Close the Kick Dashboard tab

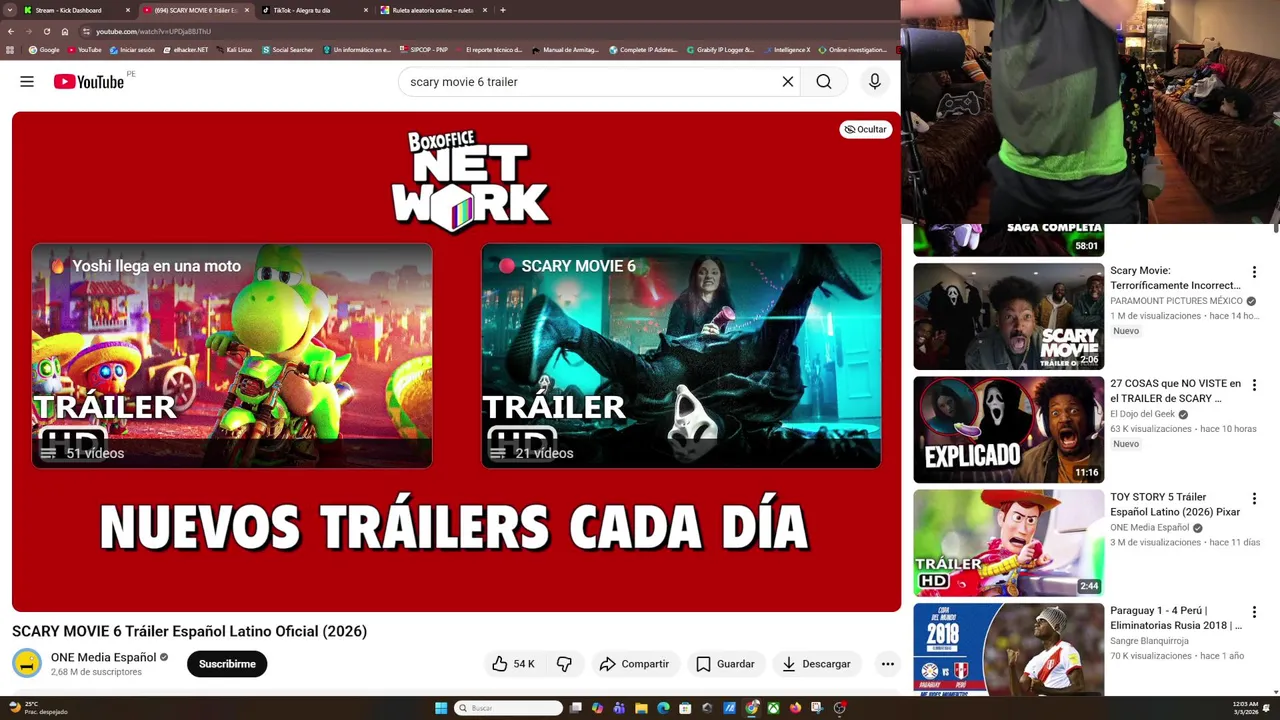point(128,10)
